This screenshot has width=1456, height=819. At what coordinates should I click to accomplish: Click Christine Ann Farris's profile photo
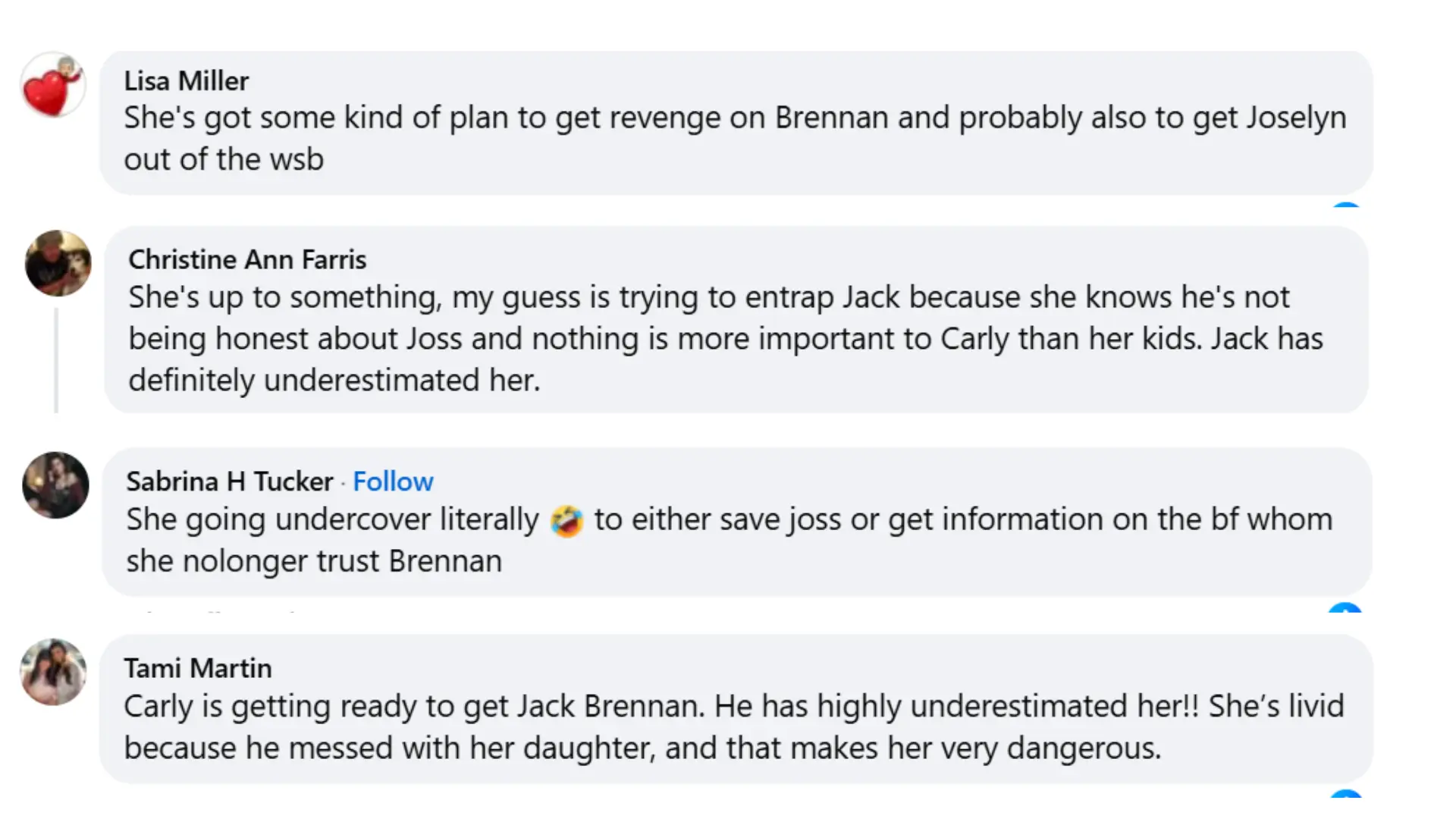58,263
